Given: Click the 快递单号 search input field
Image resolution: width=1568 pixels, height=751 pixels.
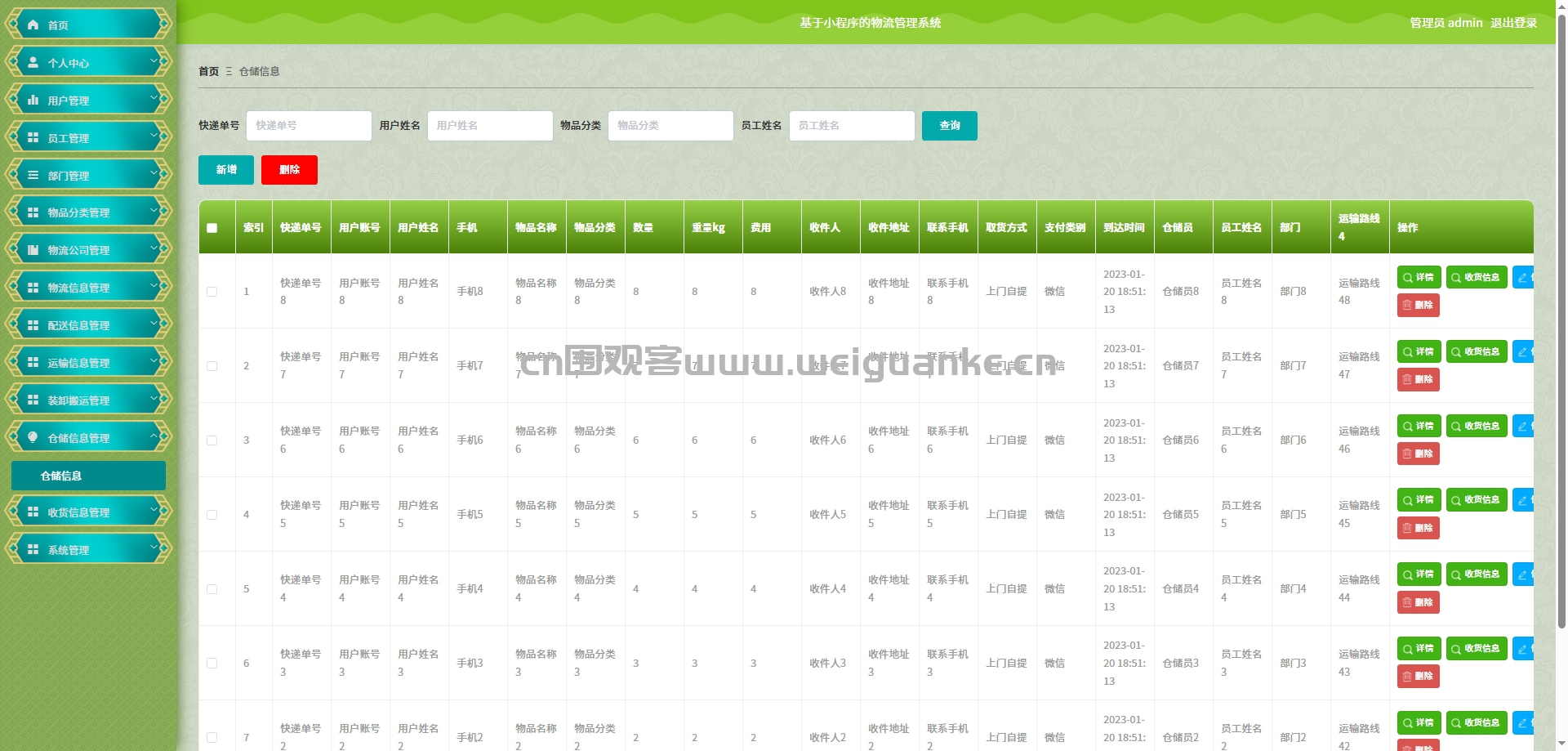Looking at the screenshot, I should pos(309,126).
